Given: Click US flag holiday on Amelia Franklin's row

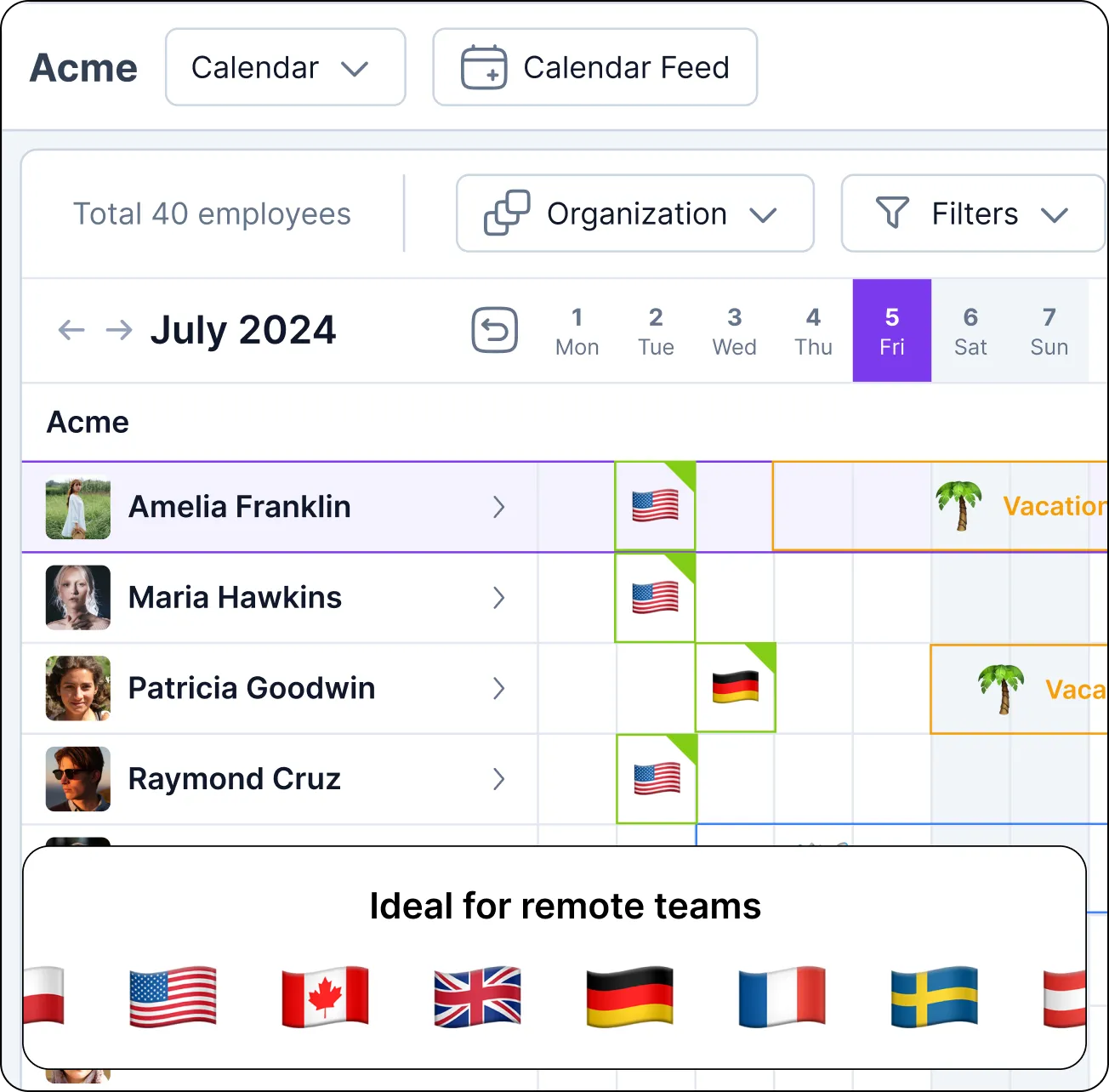Looking at the screenshot, I should pos(655,506).
